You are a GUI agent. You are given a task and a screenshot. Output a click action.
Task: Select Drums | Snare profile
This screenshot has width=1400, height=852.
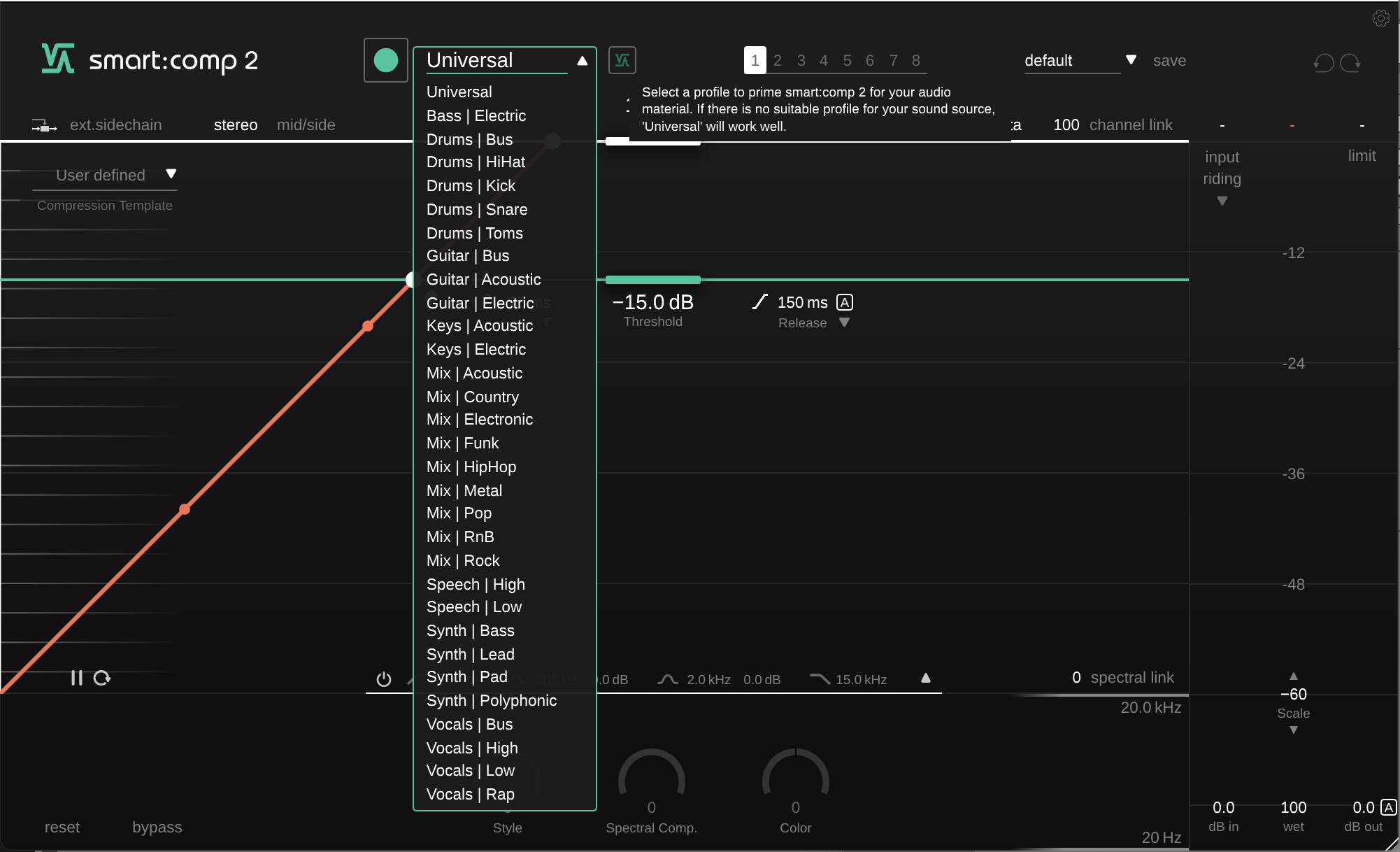[477, 209]
